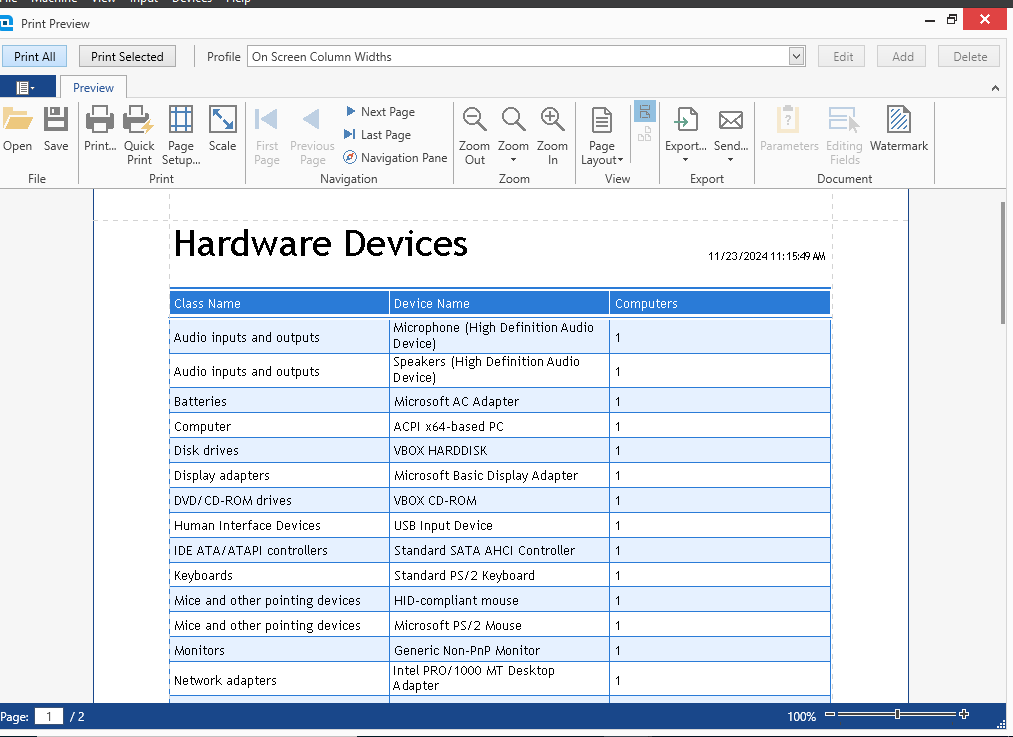Click 'Generic Non-PnP Monitor' cell
The image size is (1013, 737).
coord(499,650)
